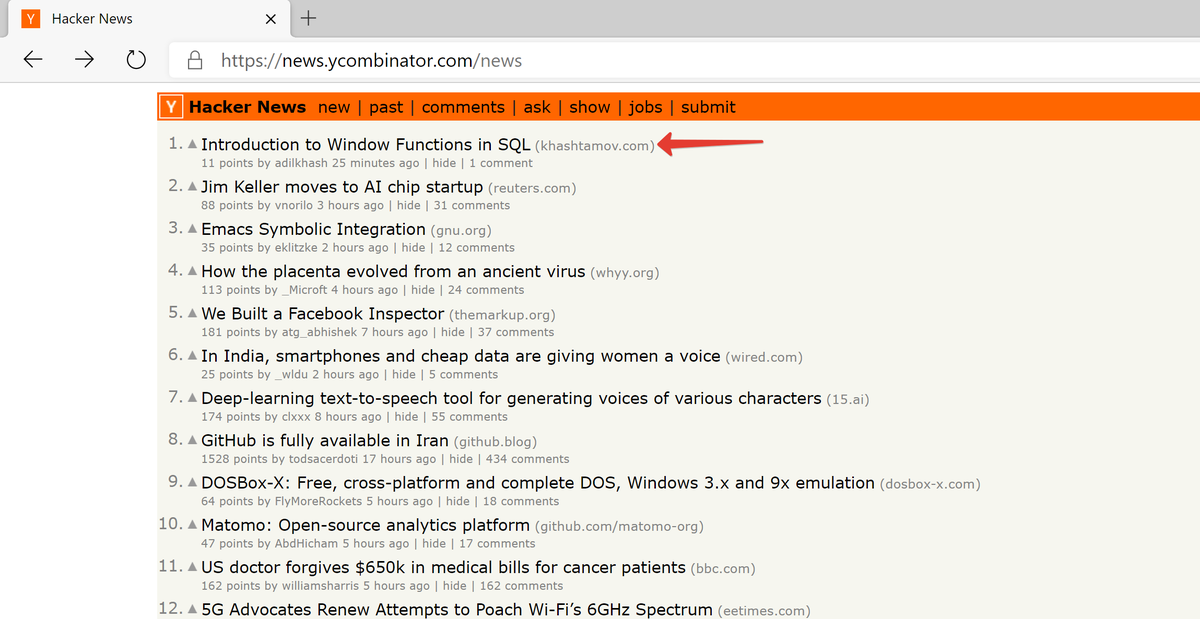Upvote the Facebook Inspector story
Screen dimensions: 1200x619
coord(192,313)
